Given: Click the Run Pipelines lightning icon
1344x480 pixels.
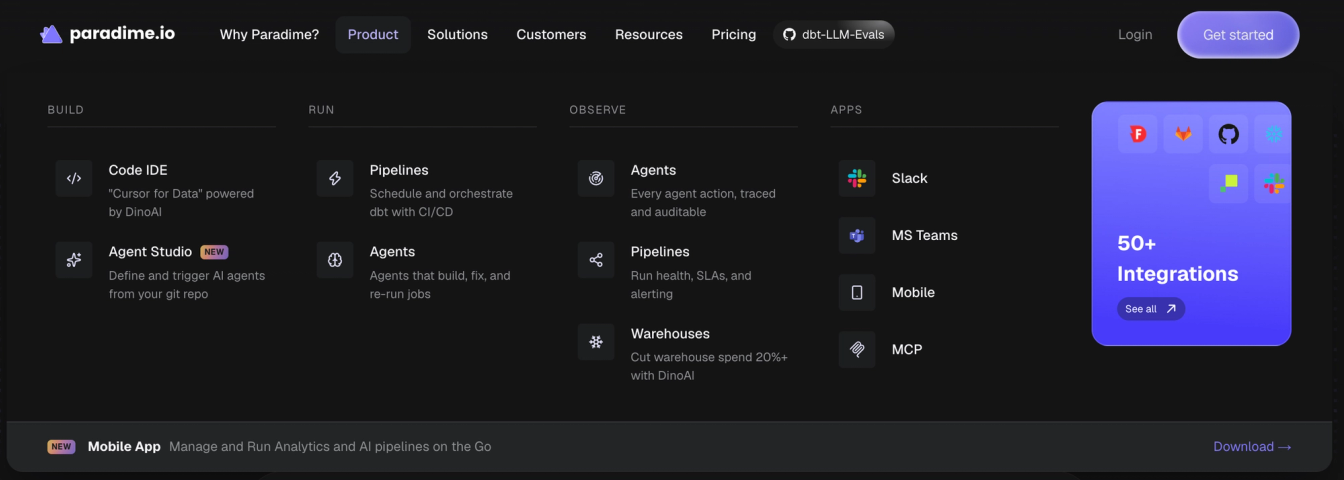Looking at the screenshot, I should (335, 179).
